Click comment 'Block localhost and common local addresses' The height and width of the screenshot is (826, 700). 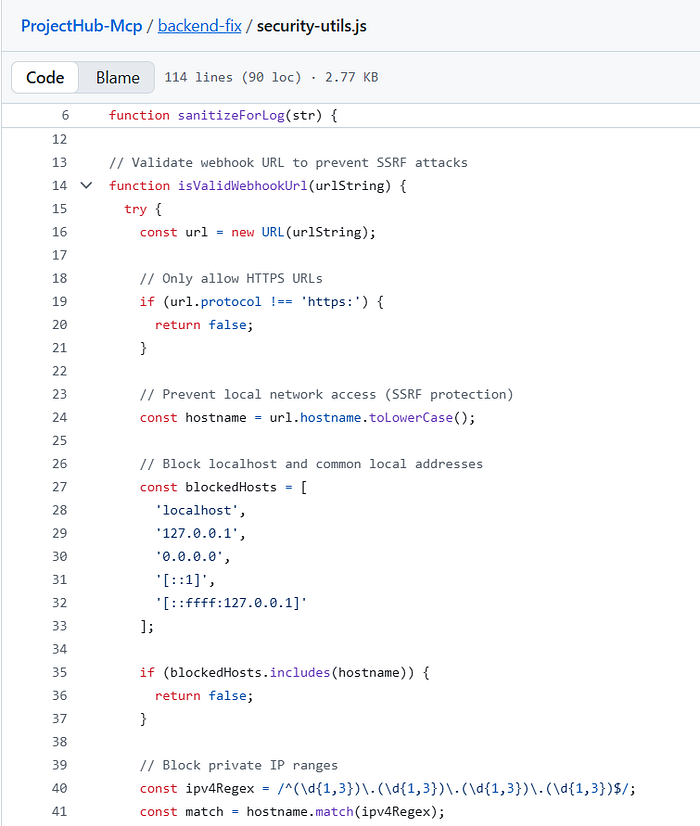[311, 464]
